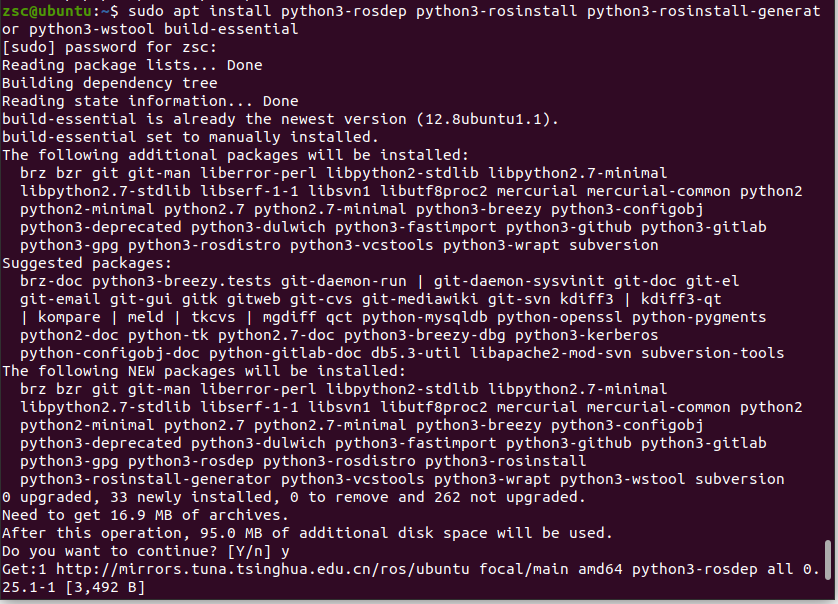Click "Reading state information... Done" line
Viewport: 838px width, 604px height.
150,101
